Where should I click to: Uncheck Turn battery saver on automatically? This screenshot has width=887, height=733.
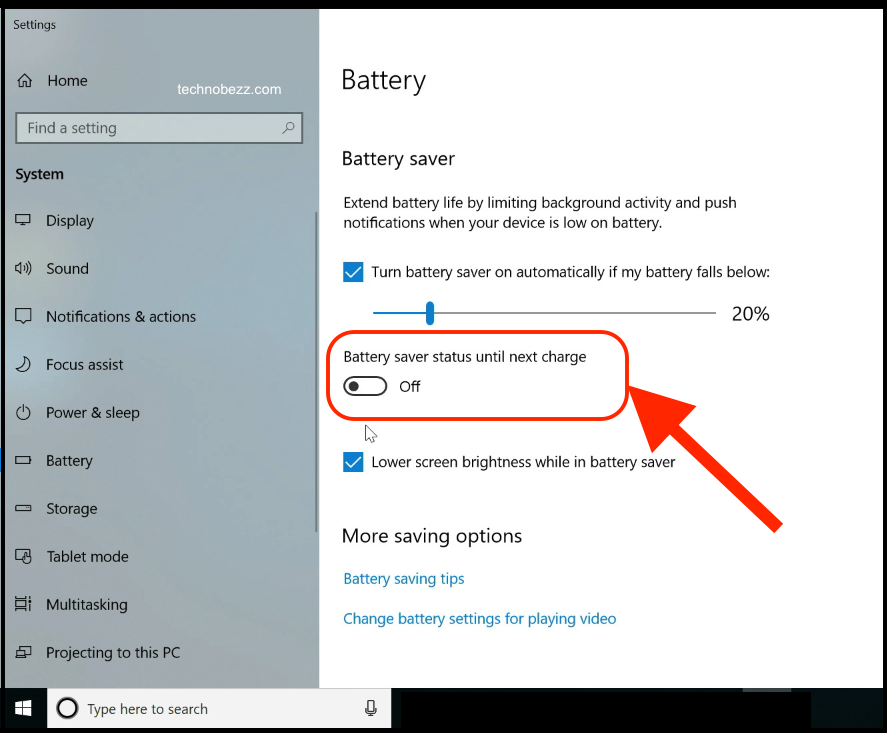pos(353,272)
